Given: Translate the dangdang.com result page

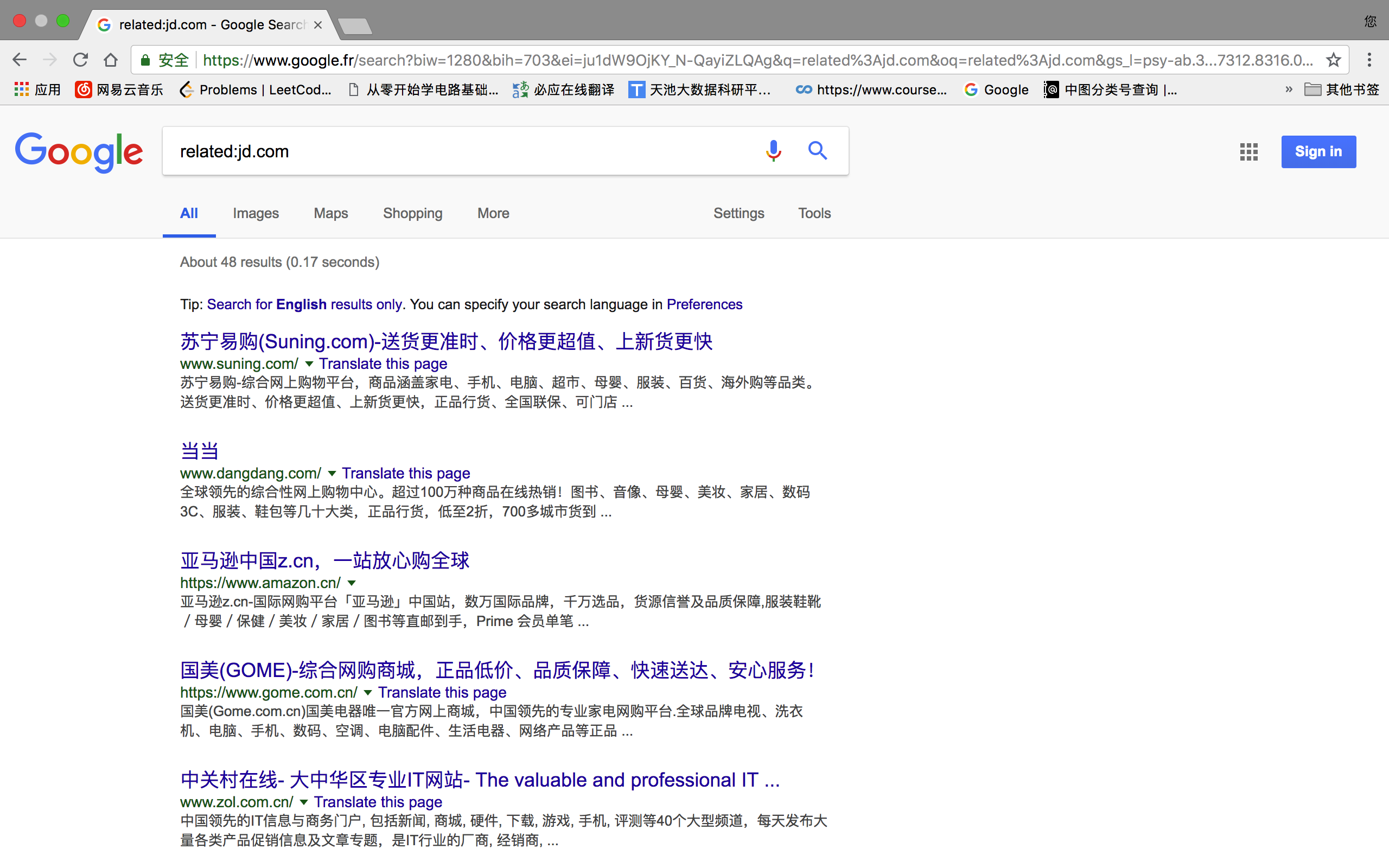Looking at the screenshot, I should coord(406,474).
